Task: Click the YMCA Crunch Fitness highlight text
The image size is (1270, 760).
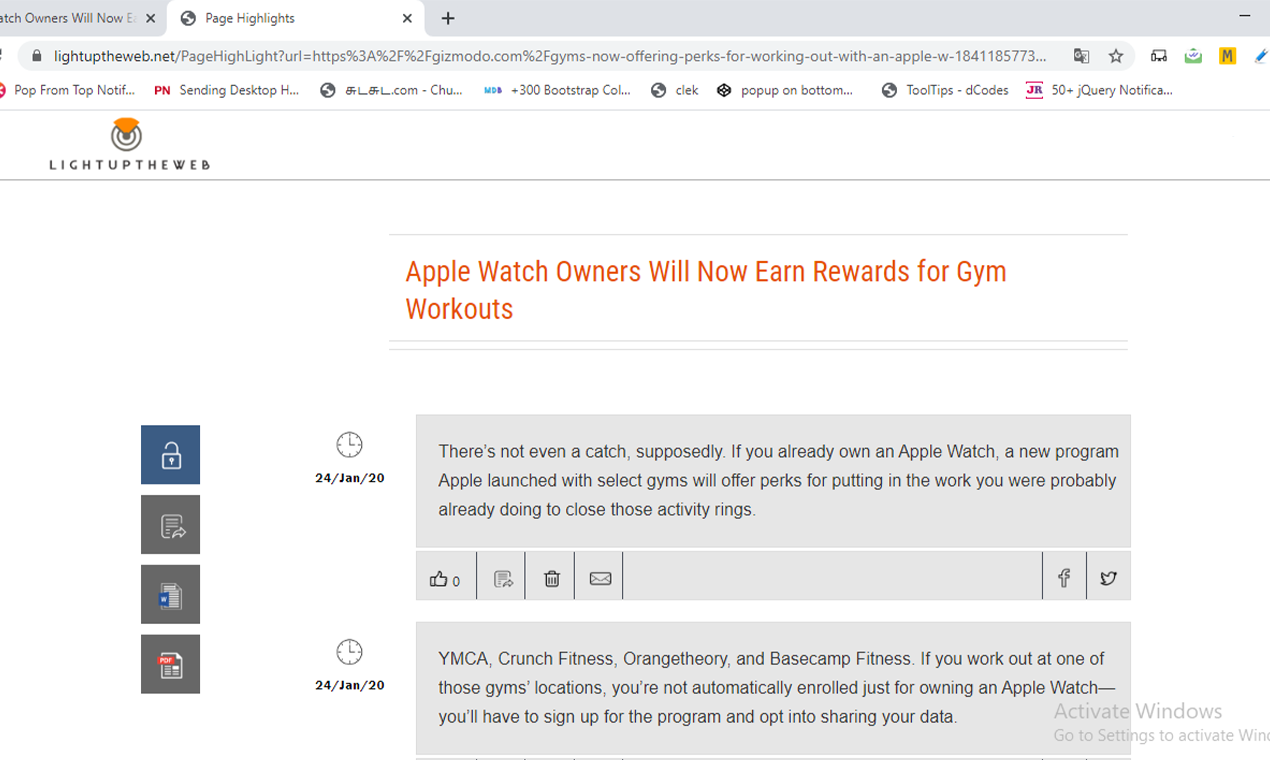Action: pos(777,688)
